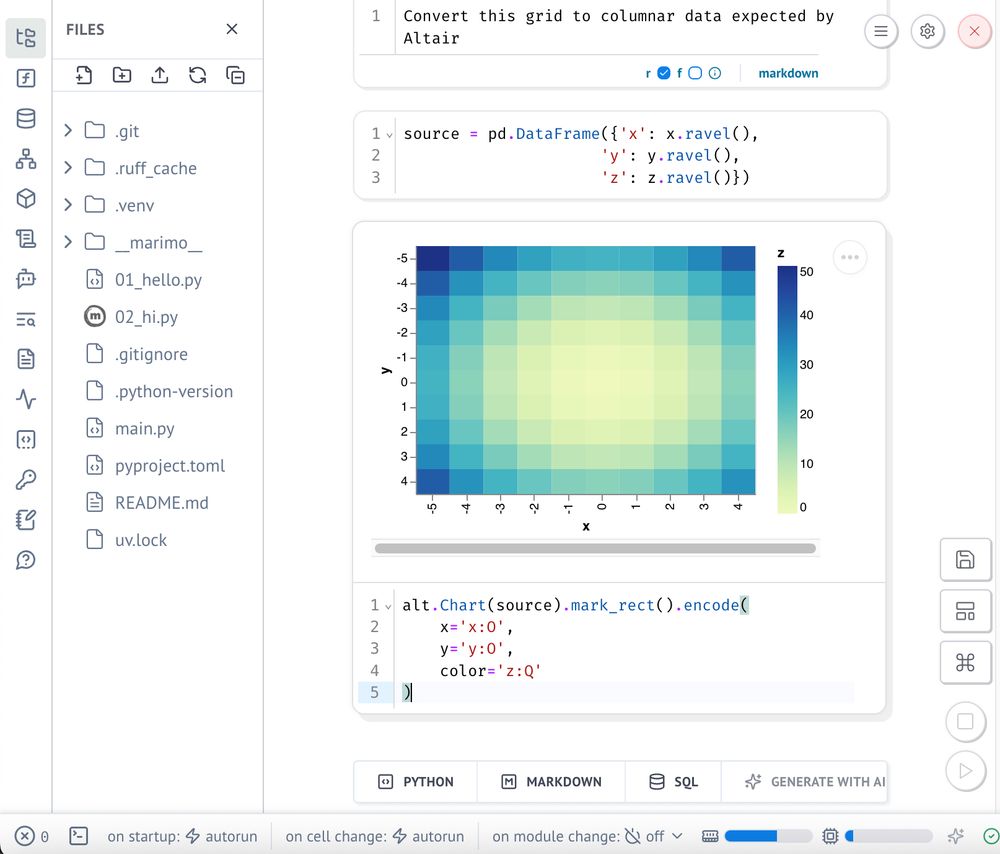Click the markdown language toggle label
The width and height of the screenshot is (1000, 854).
pos(788,73)
